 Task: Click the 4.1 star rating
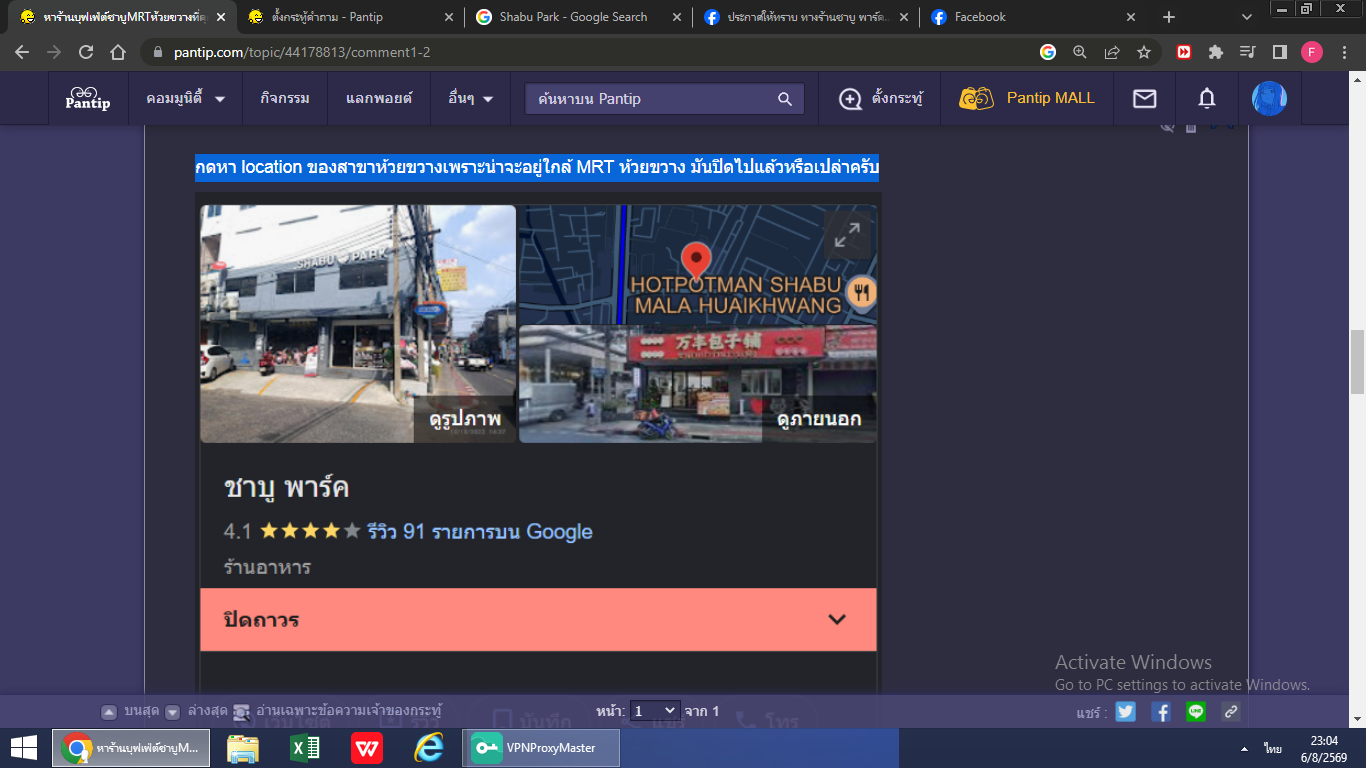click(x=292, y=532)
